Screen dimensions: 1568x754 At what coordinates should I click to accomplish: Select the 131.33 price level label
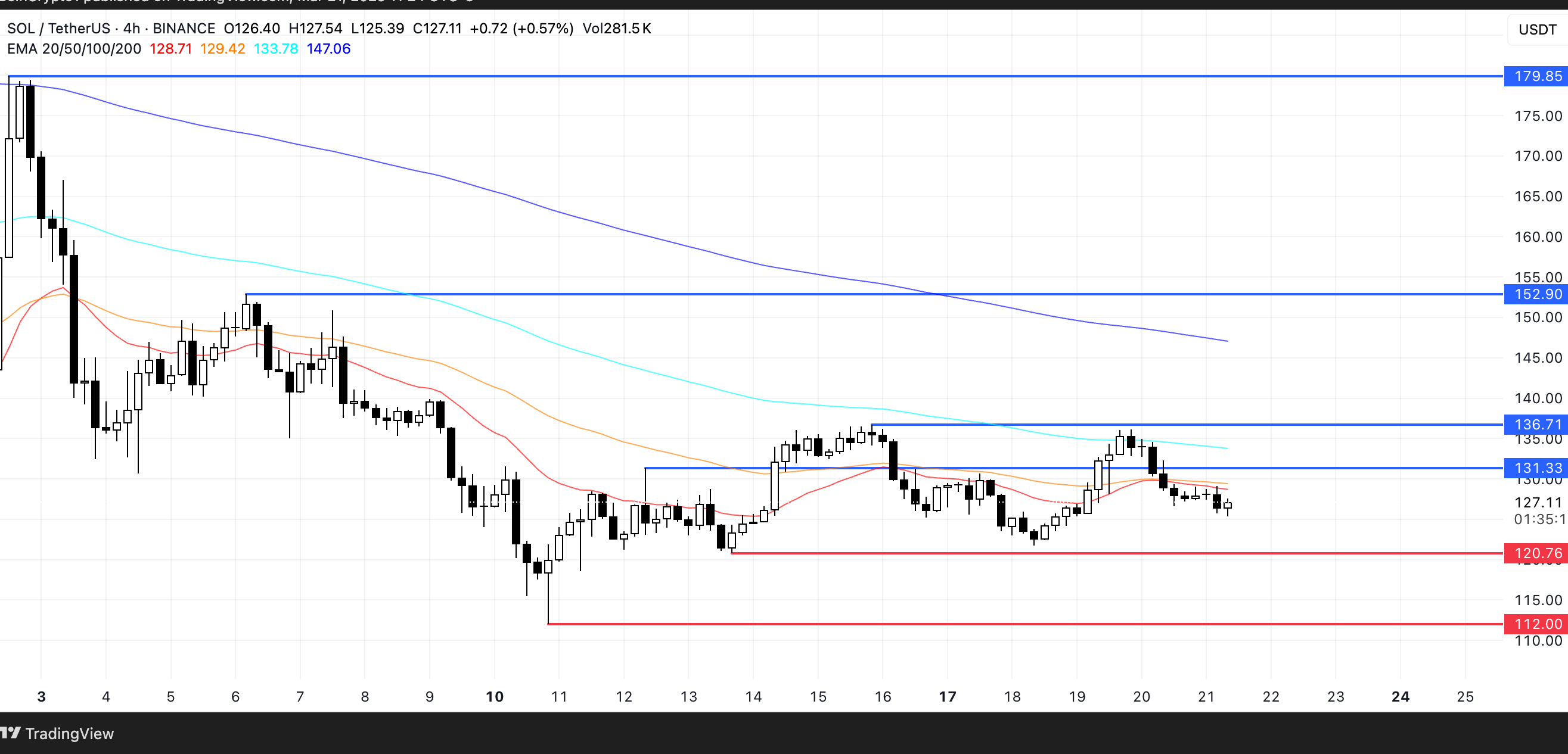(1536, 468)
